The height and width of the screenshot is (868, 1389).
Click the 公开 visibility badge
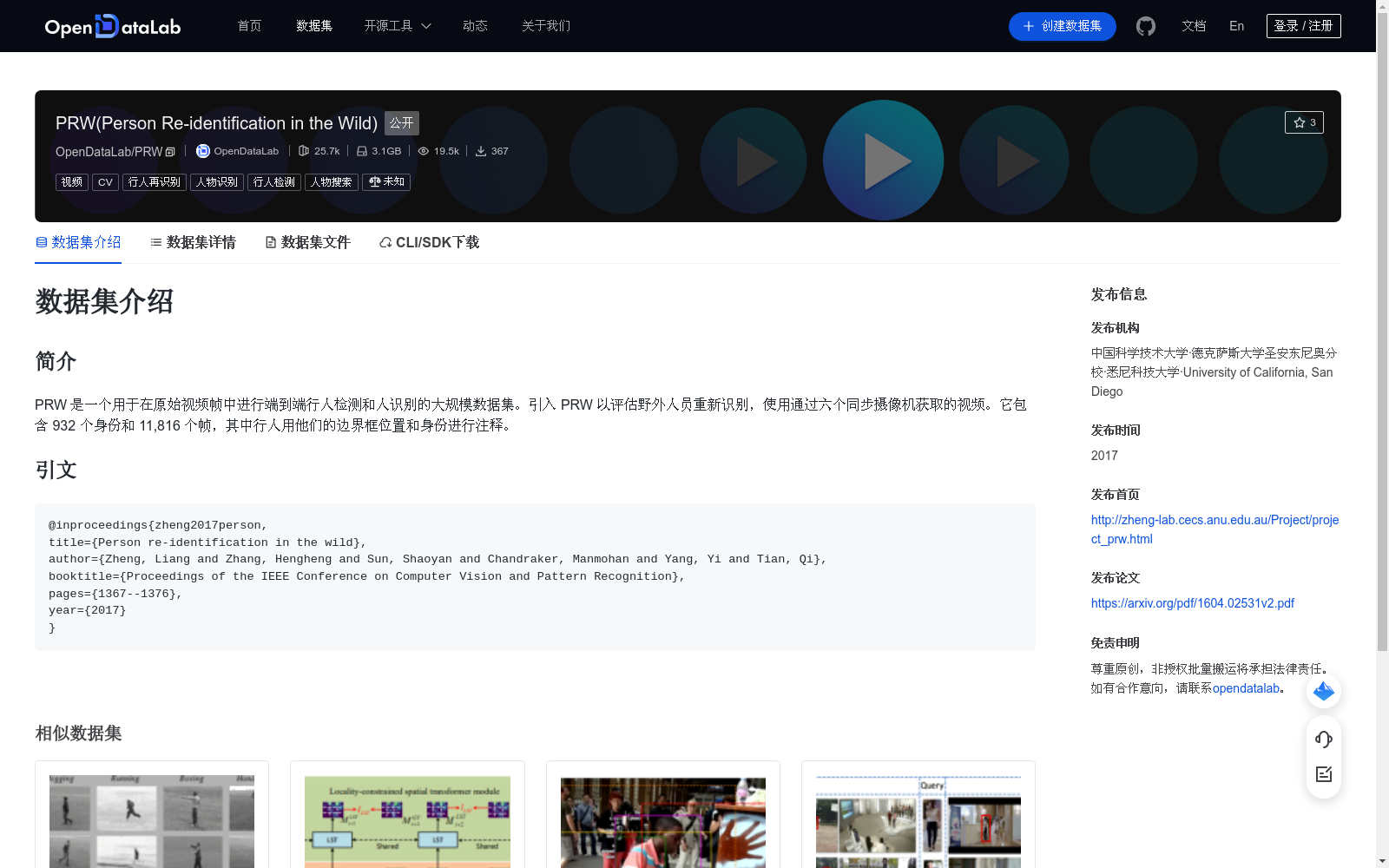coord(402,123)
